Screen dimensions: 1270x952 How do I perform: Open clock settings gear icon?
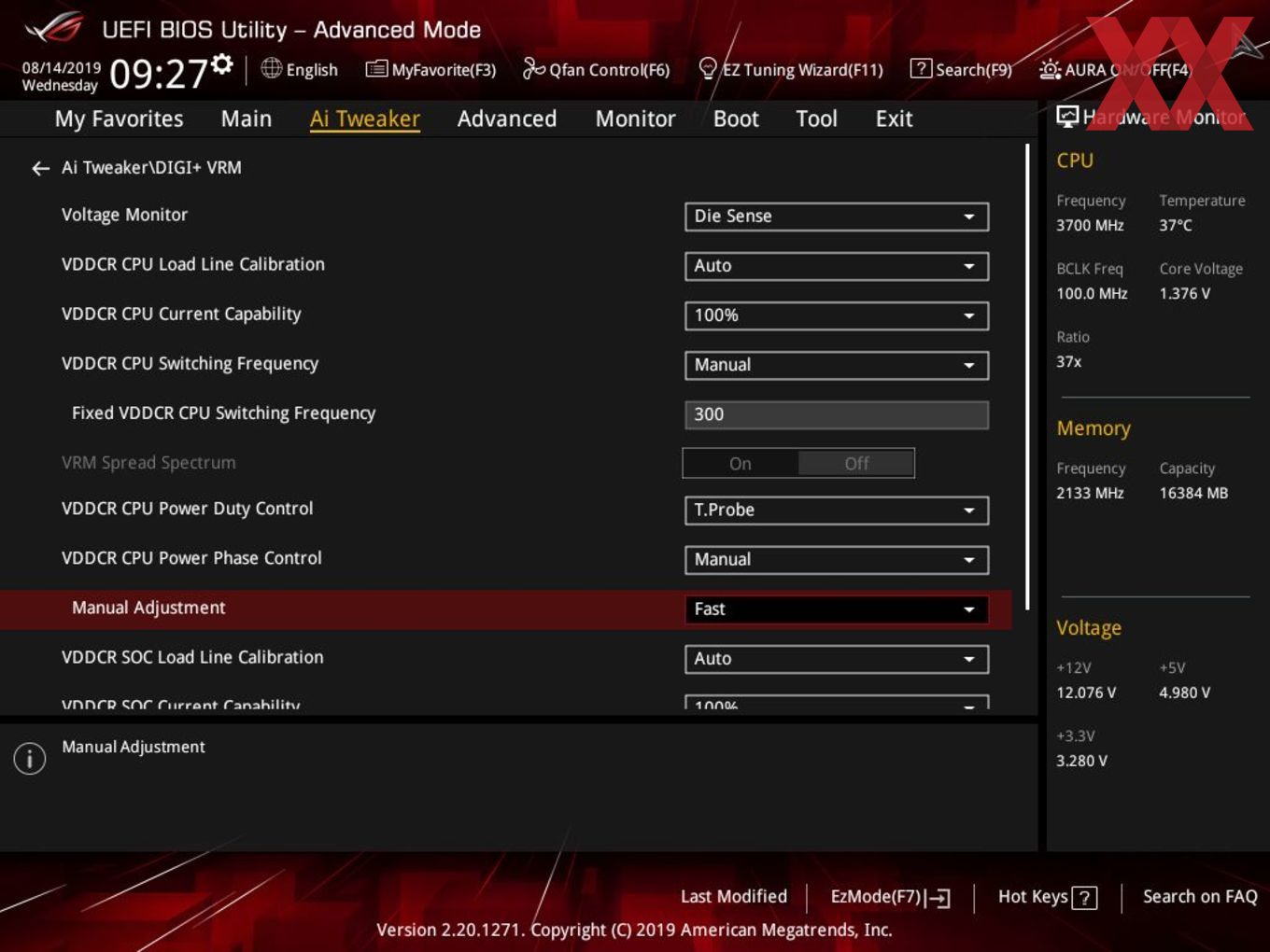pyautogui.click(x=222, y=63)
